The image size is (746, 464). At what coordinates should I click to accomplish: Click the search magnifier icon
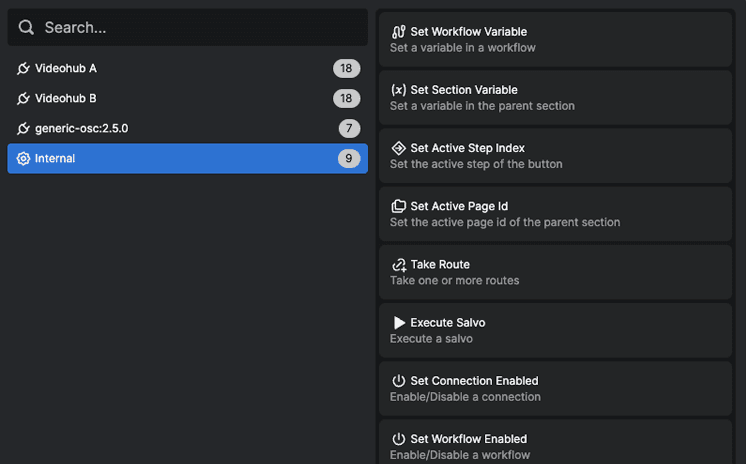click(26, 28)
